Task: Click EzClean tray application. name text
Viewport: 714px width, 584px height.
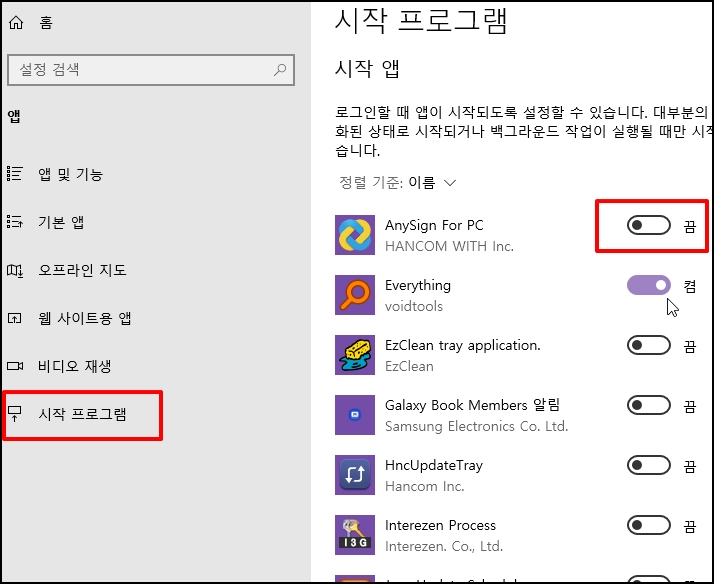Action: [463, 345]
